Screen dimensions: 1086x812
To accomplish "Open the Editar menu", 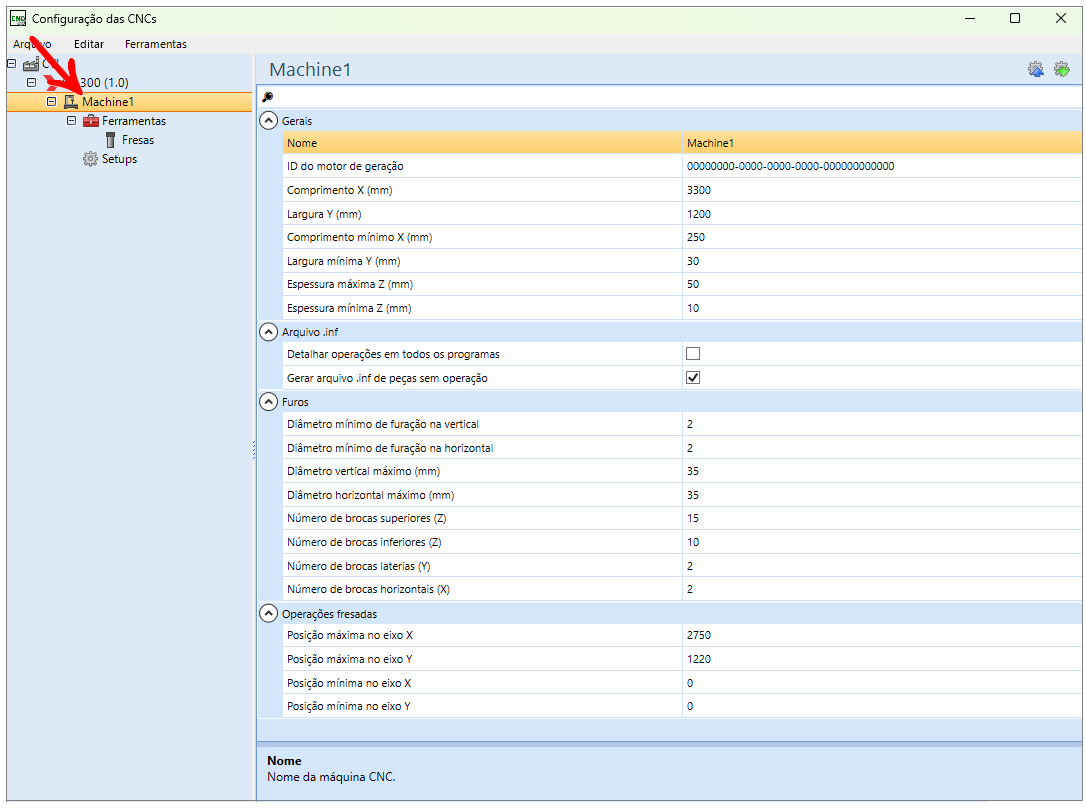I will coord(89,44).
